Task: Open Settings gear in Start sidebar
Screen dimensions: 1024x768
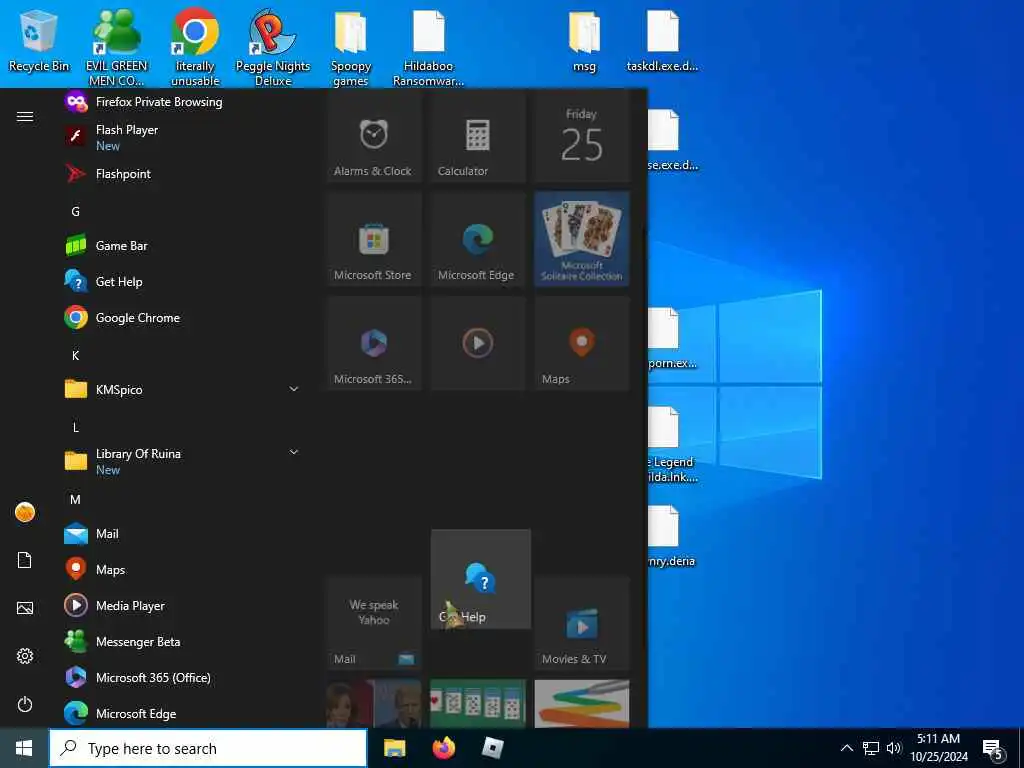Action: click(x=25, y=656)
